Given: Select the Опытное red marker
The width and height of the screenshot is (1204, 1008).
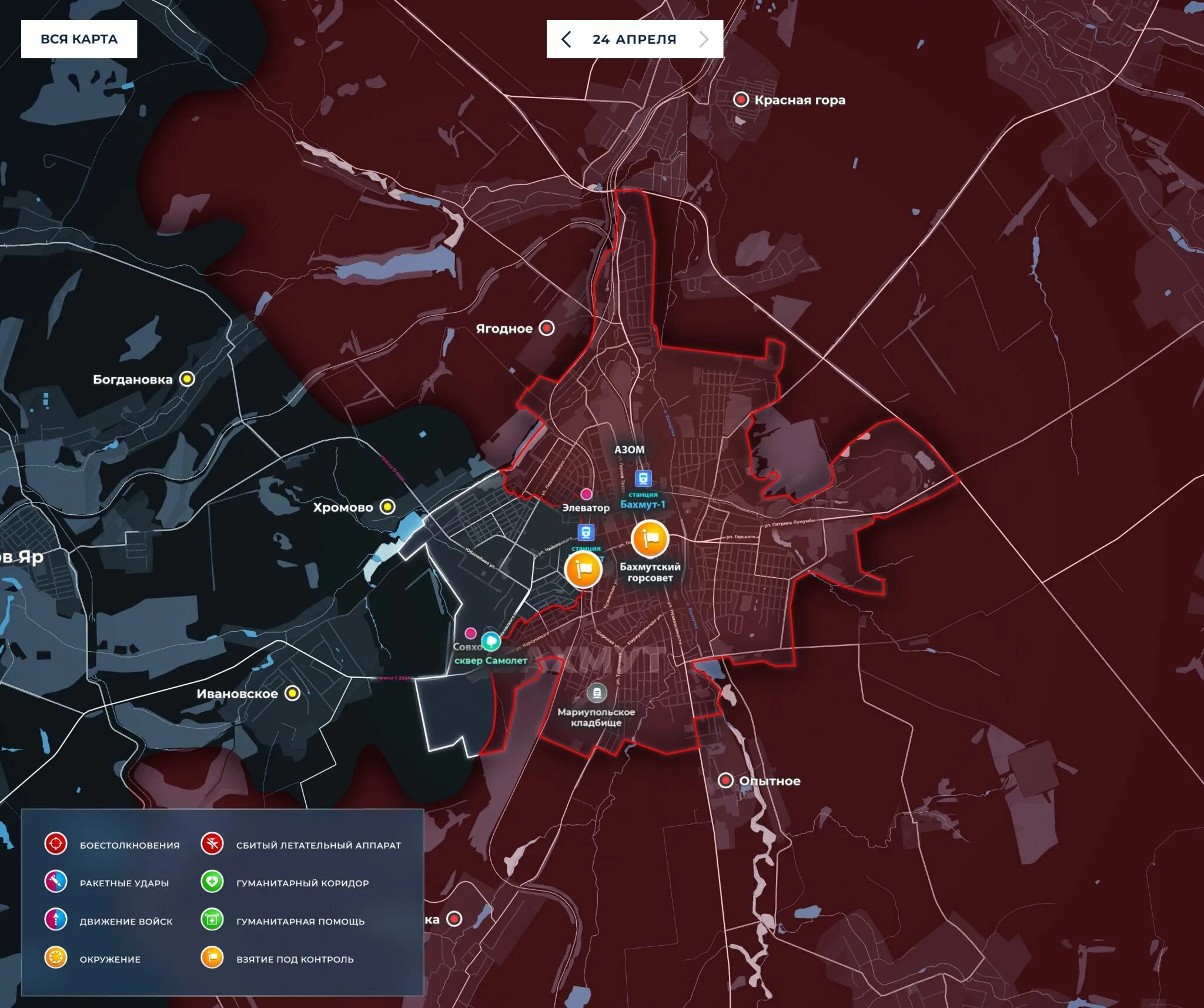Looking at the screenshot, I should coord(725,781).
